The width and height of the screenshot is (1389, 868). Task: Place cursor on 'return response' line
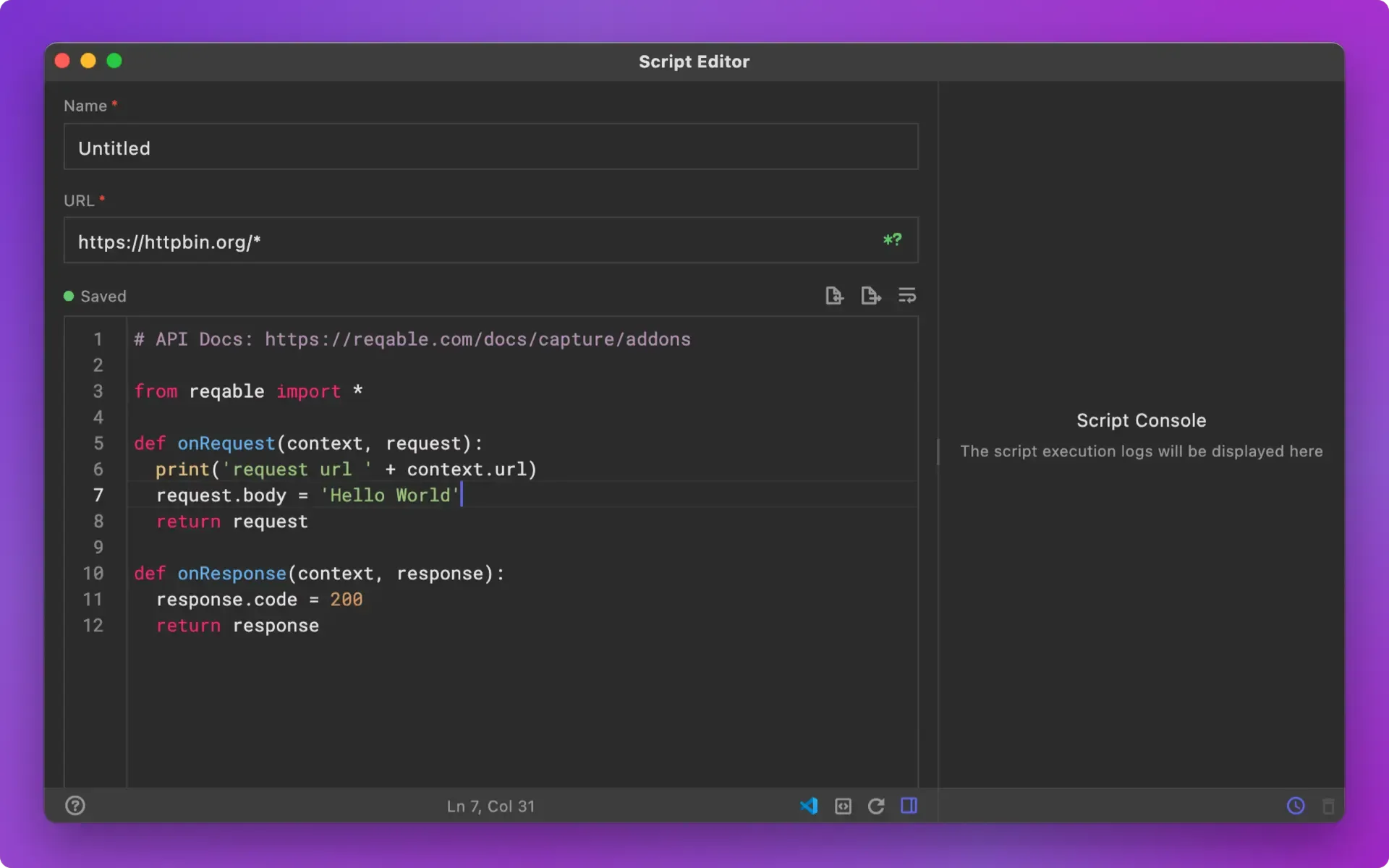pos(238,626)
